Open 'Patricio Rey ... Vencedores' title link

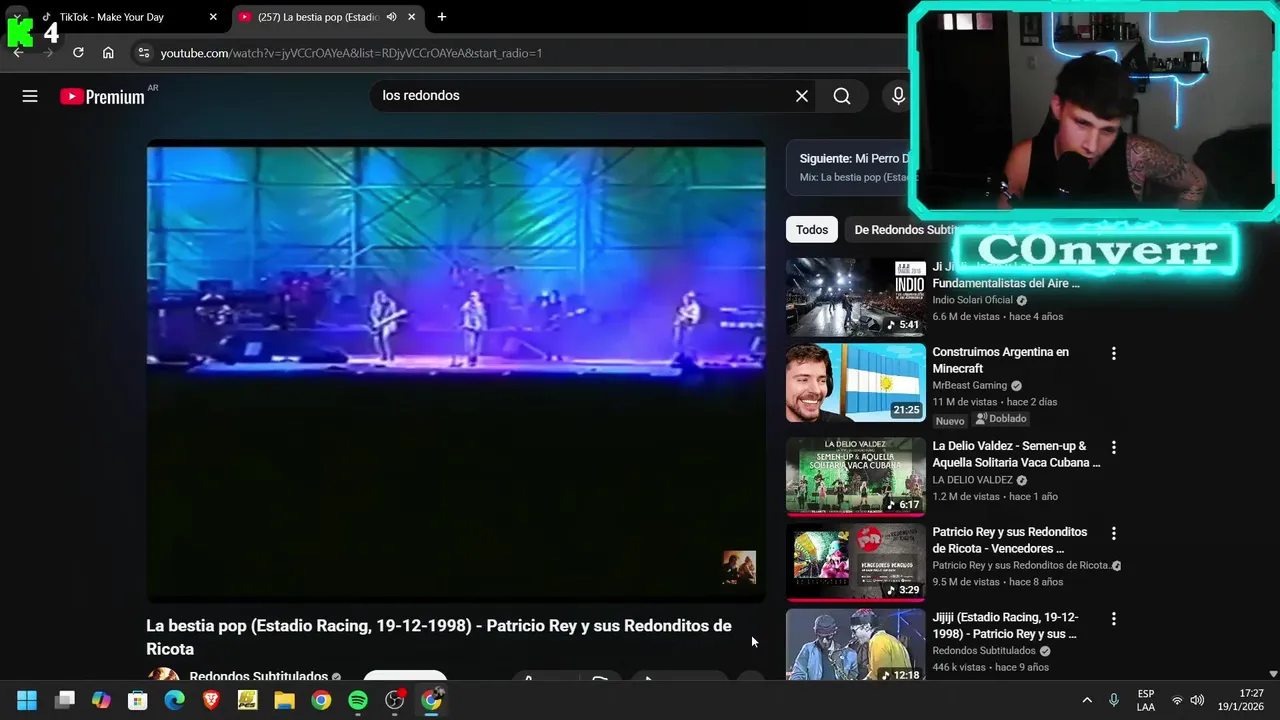[x=1010, y=540]
